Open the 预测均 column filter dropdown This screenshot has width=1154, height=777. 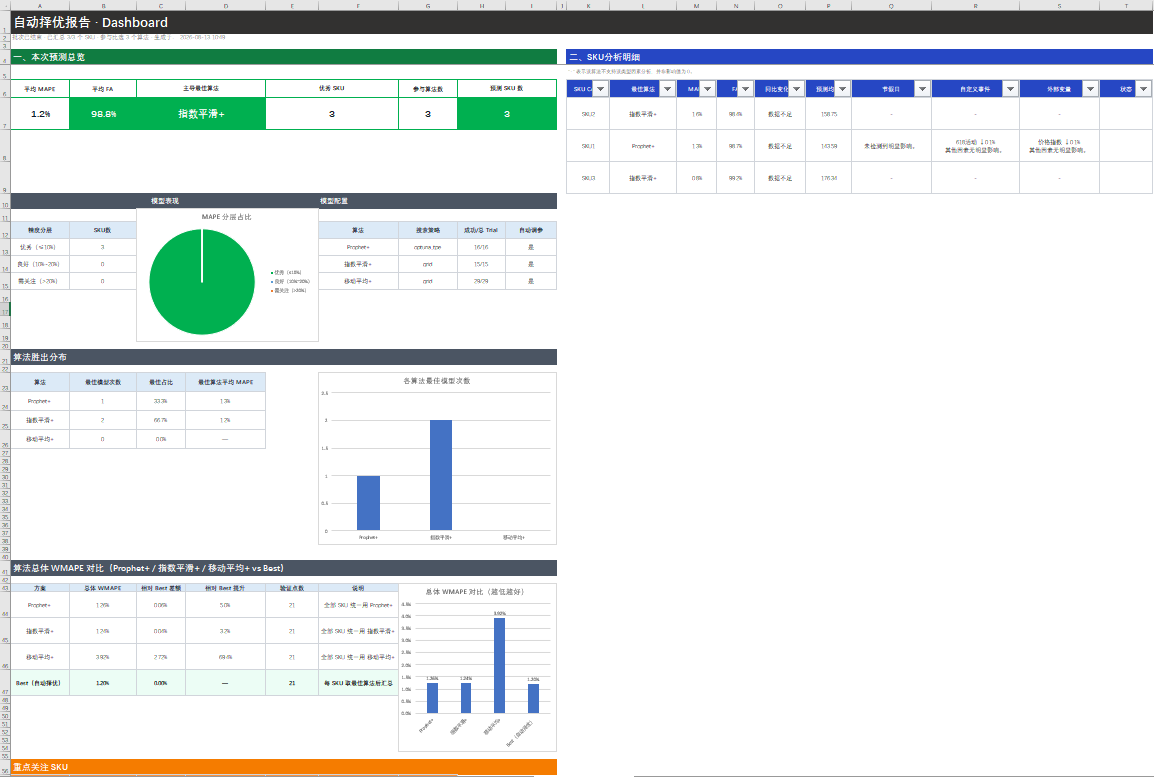pos(843,89)
